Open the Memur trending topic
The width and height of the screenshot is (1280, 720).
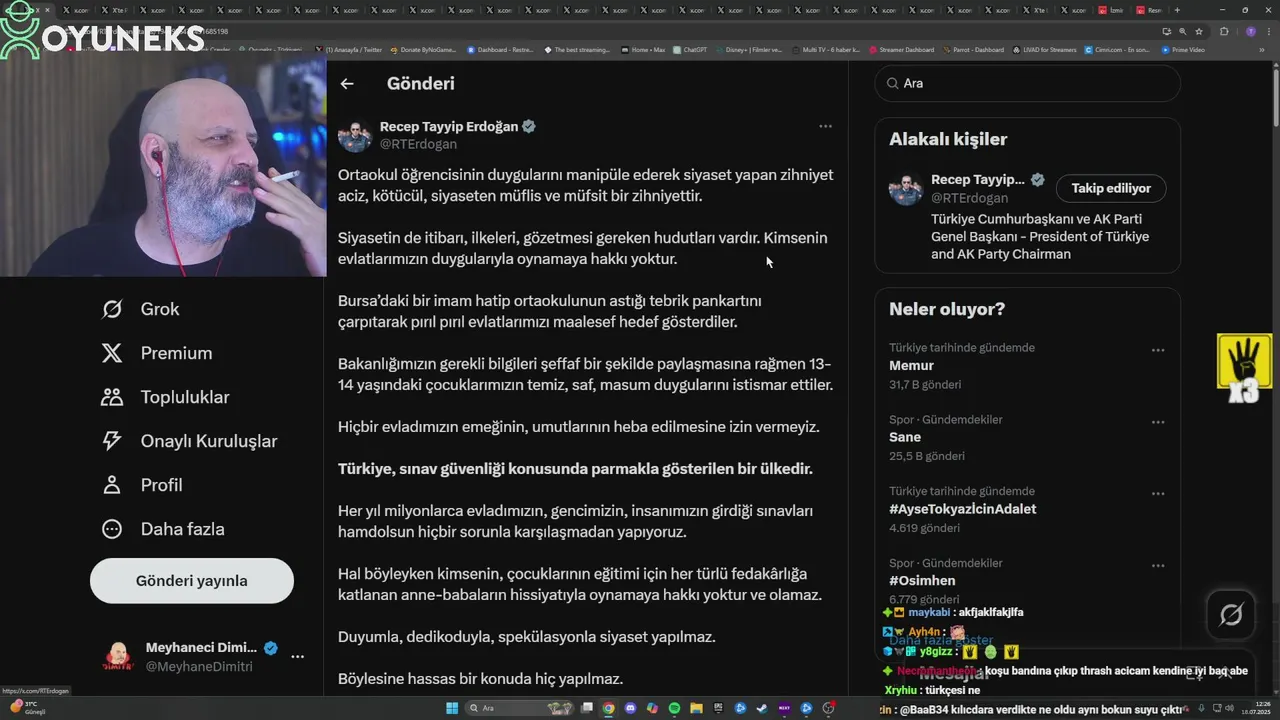(911, 366)
